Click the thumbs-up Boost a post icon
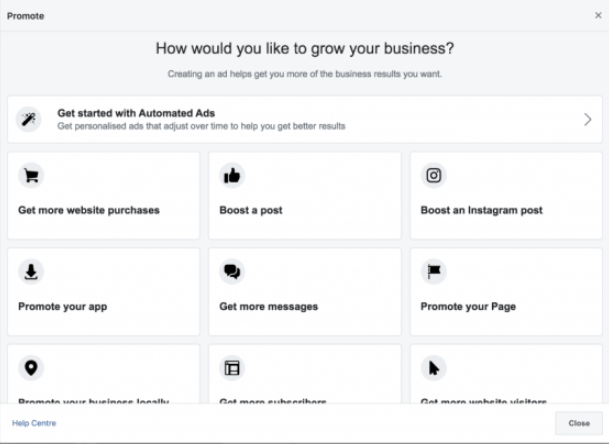 tap(233, 176)
